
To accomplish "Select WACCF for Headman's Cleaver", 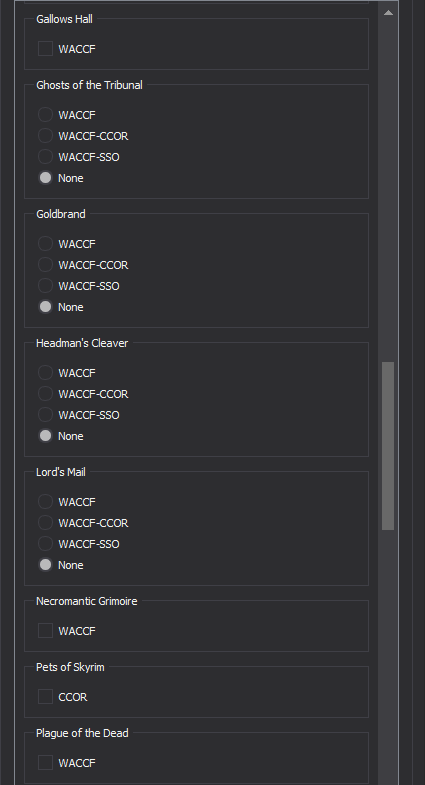I will click(46, 373).
